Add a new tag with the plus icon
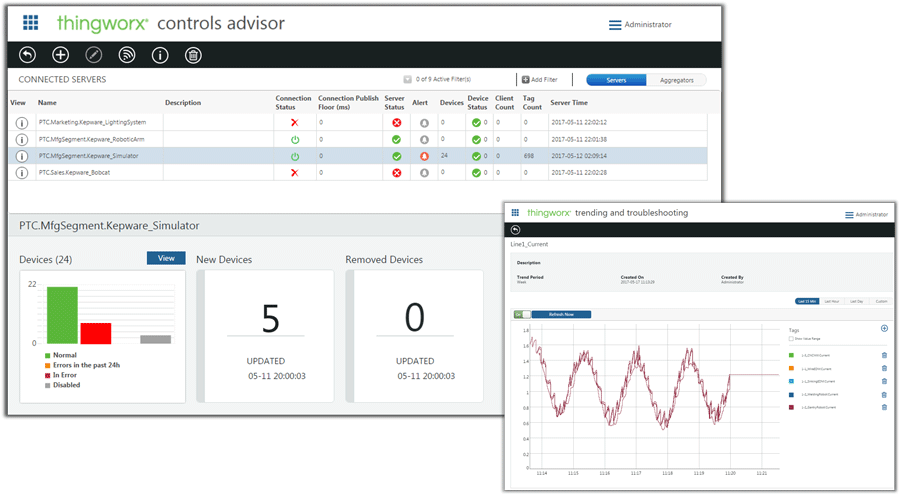The image size is (900, 495). click(884, 328)
